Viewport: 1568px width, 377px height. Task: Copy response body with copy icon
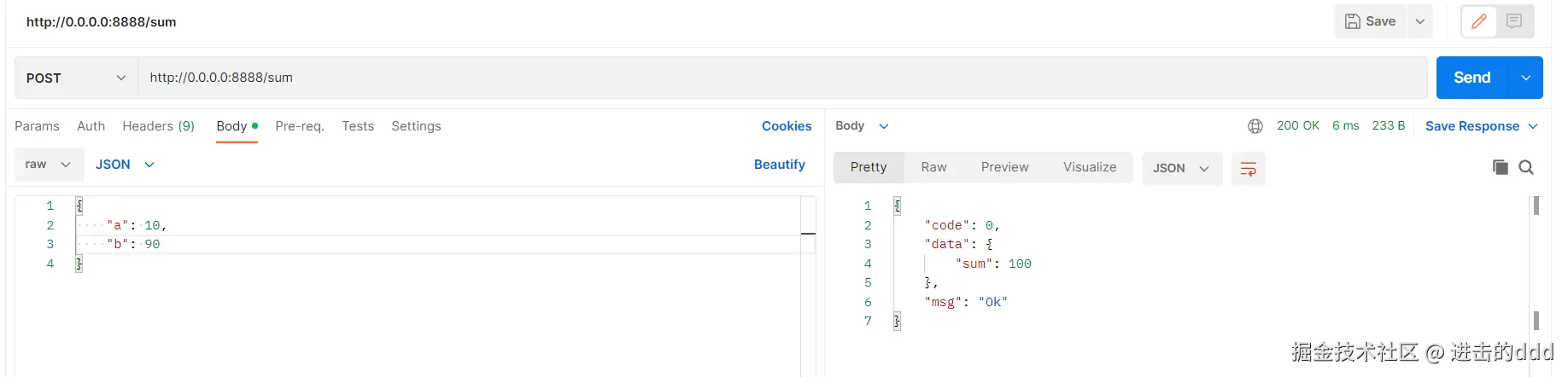(1500, 167)
